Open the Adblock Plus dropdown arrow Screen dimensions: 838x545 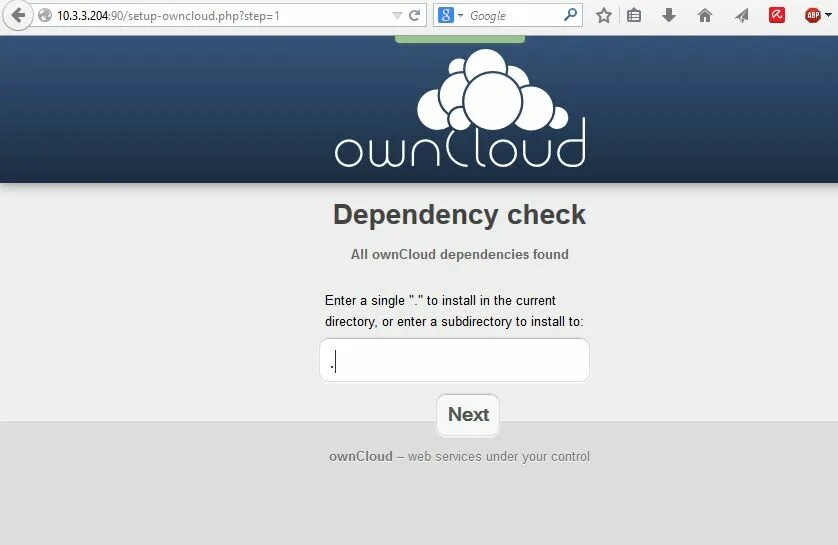coord(828,15)
